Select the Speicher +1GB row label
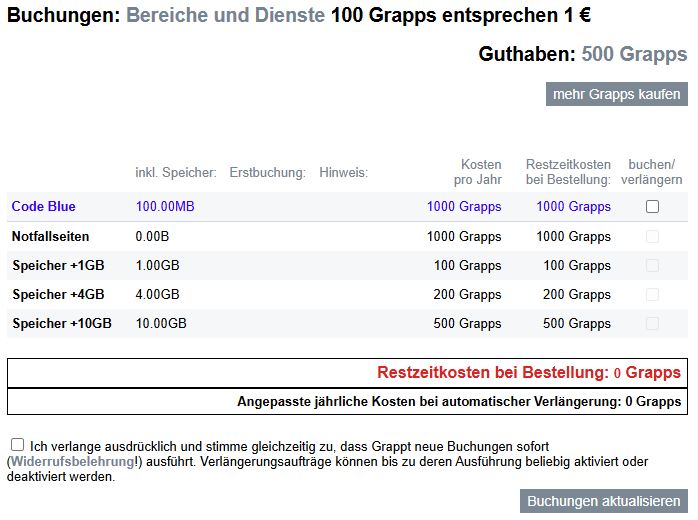Screen dimensions: 698x520 58,266
